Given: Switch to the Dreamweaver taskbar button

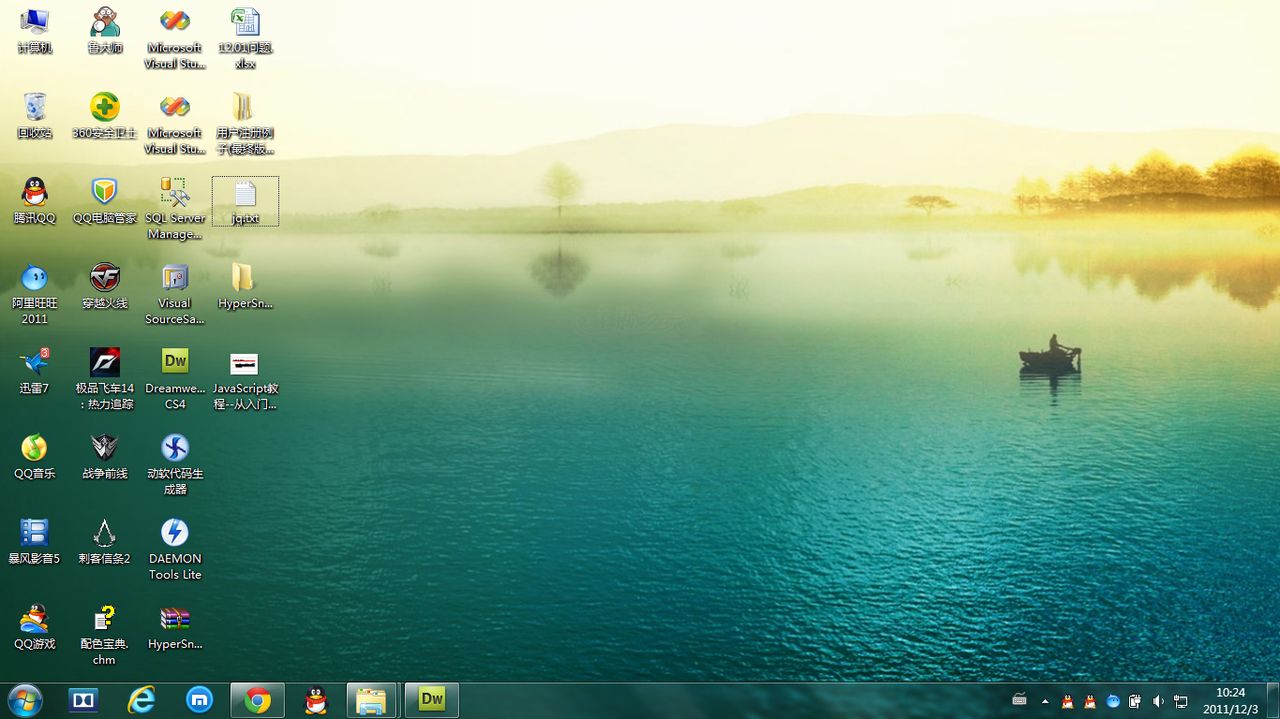Looking at the screenshot, I should pos(432,700).
